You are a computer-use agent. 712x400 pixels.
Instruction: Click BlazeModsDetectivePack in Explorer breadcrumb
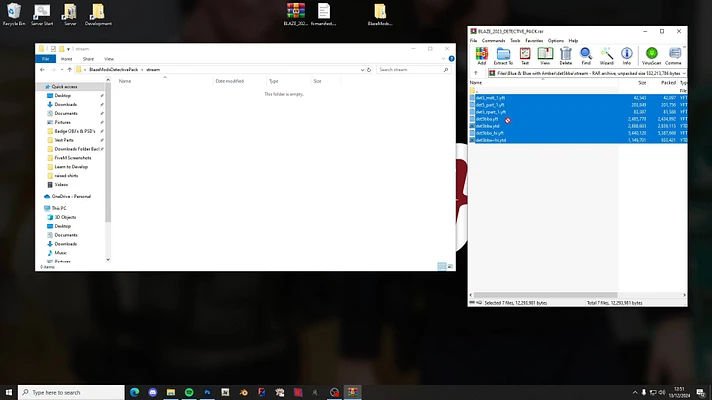[x=114, y=70]
